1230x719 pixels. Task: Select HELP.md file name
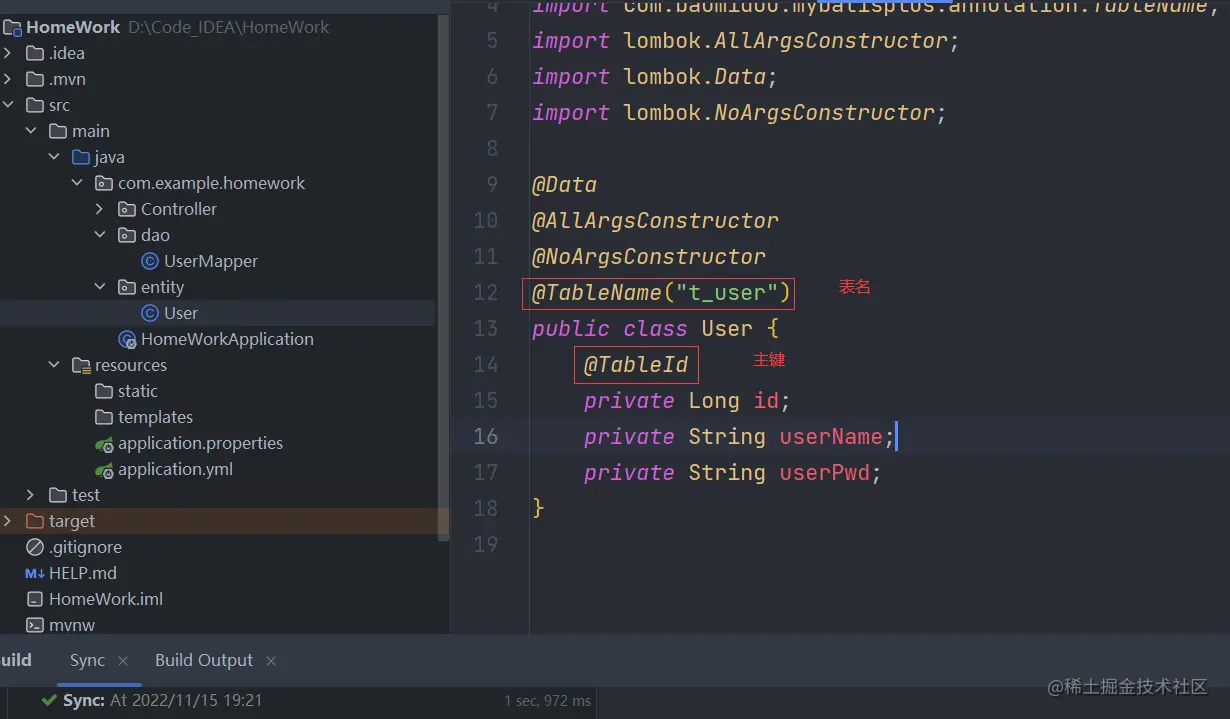[83, 573]
